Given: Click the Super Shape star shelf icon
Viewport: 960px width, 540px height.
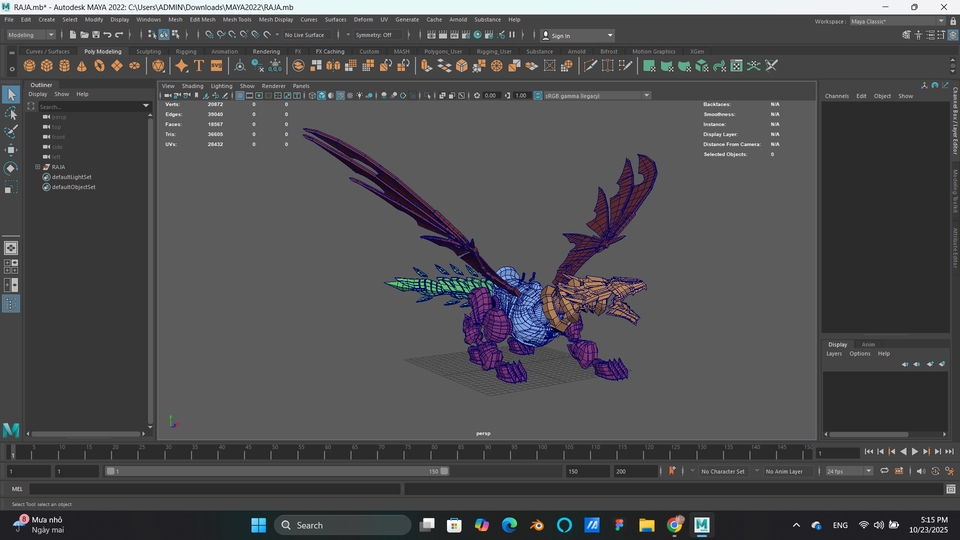Looking at the screenshot, I should point(181,66).
